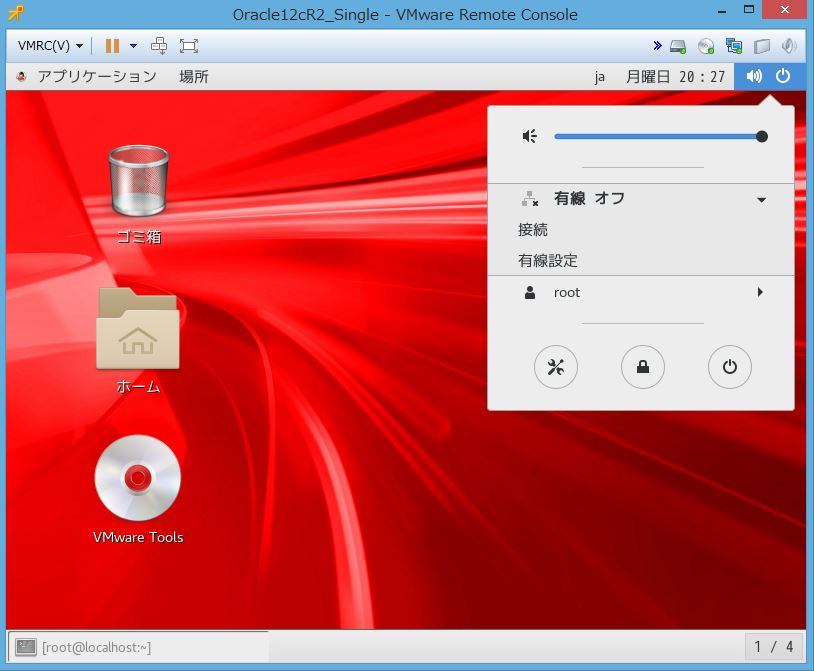This screenshot has height=671, width=814.
Task: Click the ja input language indicator
Action: [x=600, y=77]
